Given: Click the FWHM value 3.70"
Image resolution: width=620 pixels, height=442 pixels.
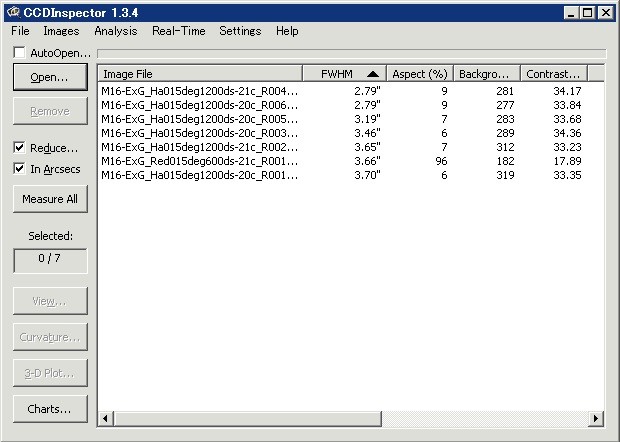Looking at the screenshot, I should (367, 175).
